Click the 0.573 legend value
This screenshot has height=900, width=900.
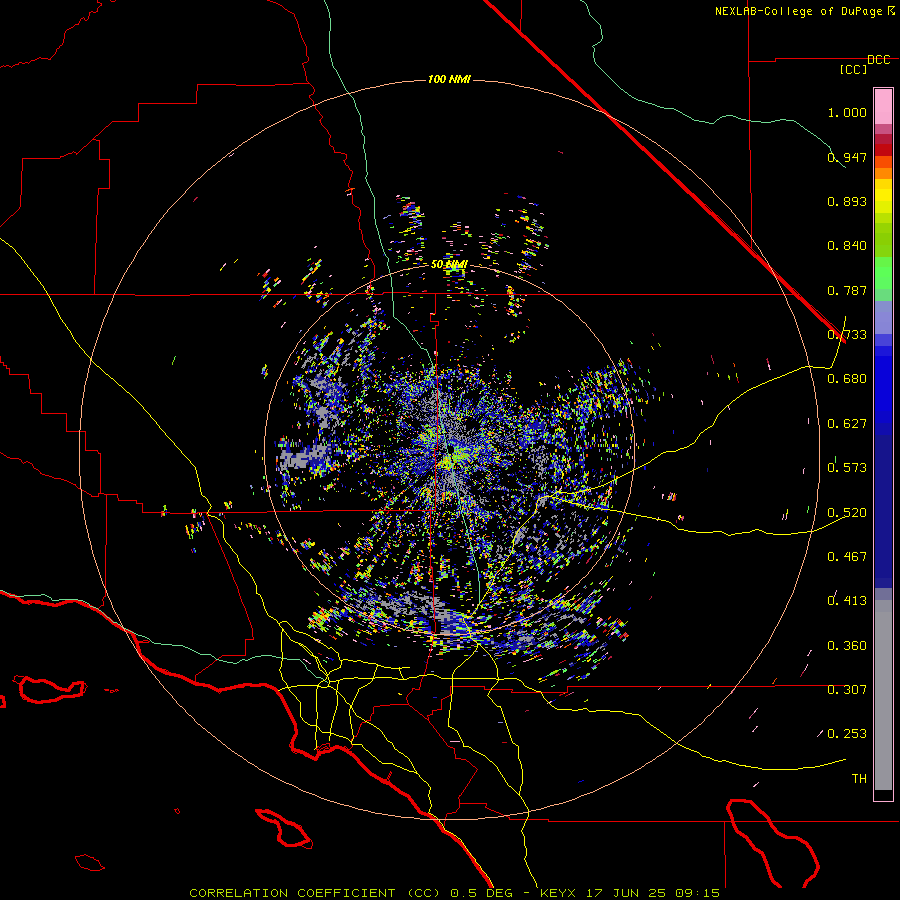pos(847,468)
